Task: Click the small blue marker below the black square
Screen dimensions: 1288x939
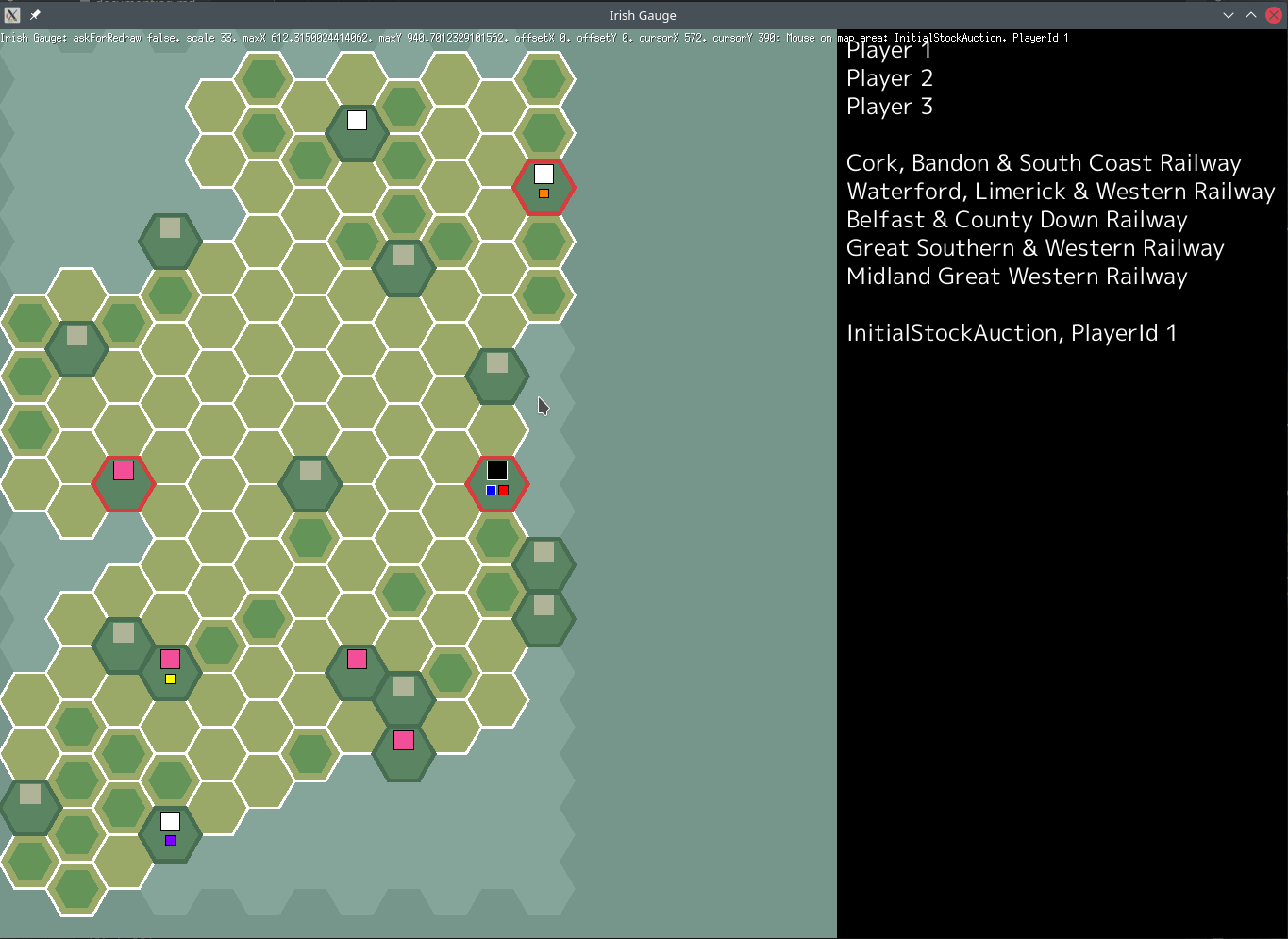Action: click(x=491, y=491)
